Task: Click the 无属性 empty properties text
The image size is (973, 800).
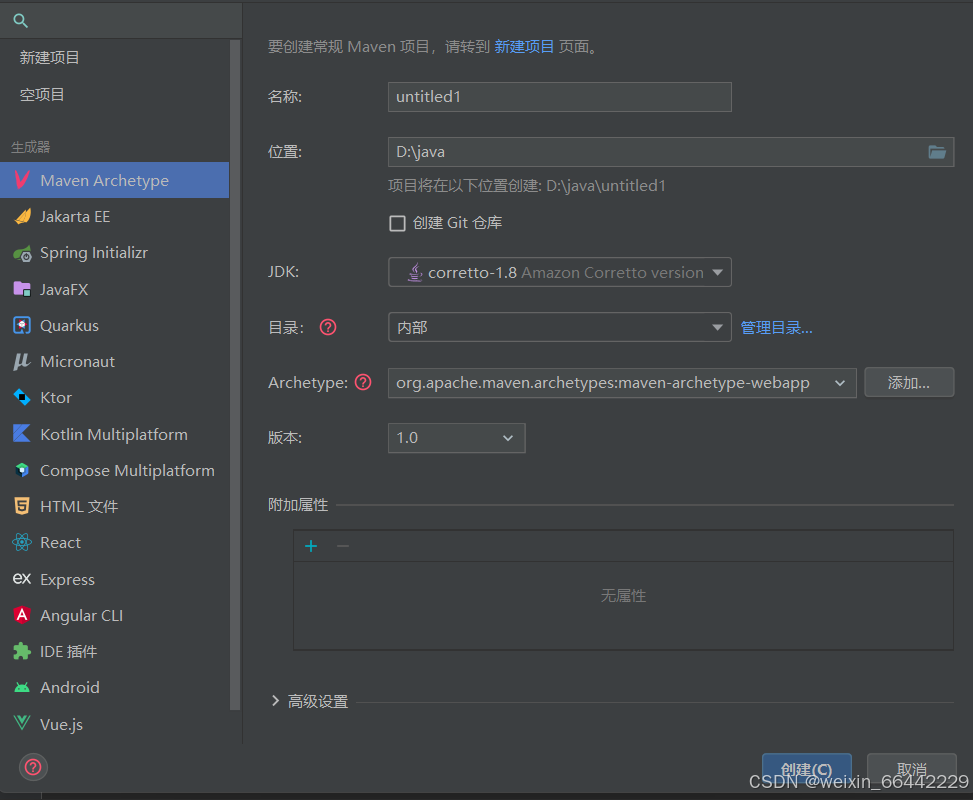Action: click(x=623, y=596)
